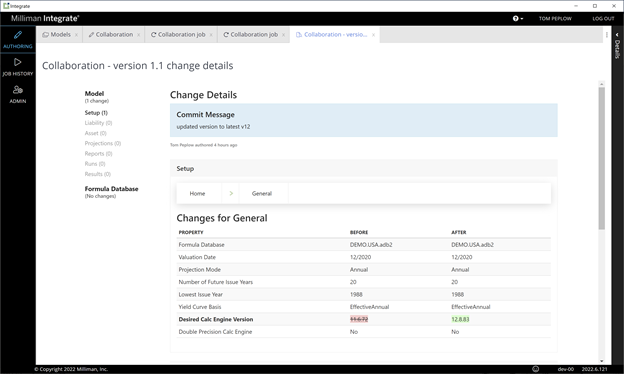Click the scrollbar down arrow
The height and width of the screenshot is (374, 624).
click(x=601, y=361)
